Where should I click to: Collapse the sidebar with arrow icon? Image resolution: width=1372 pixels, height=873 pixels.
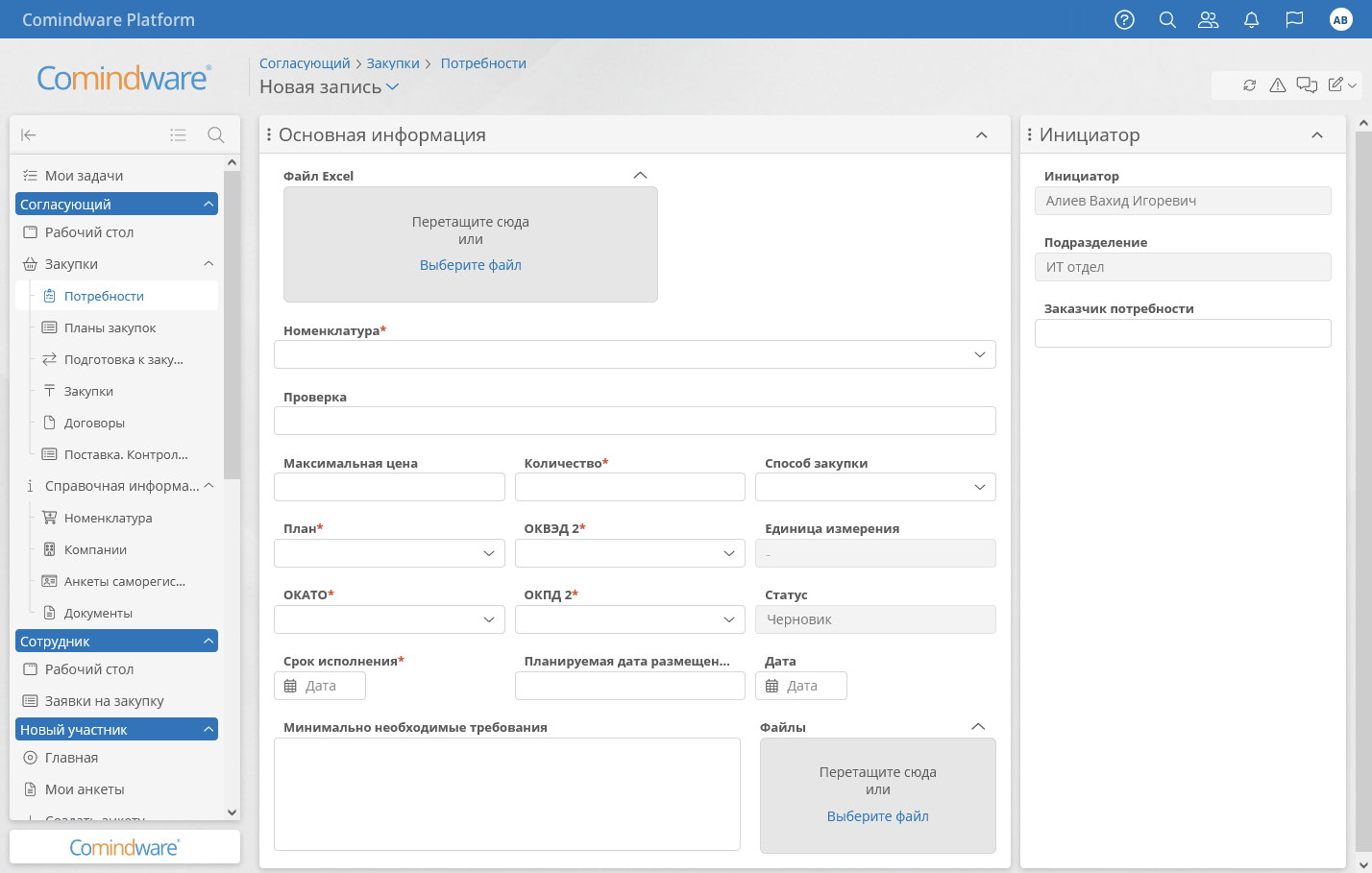(x=29, y=134)
